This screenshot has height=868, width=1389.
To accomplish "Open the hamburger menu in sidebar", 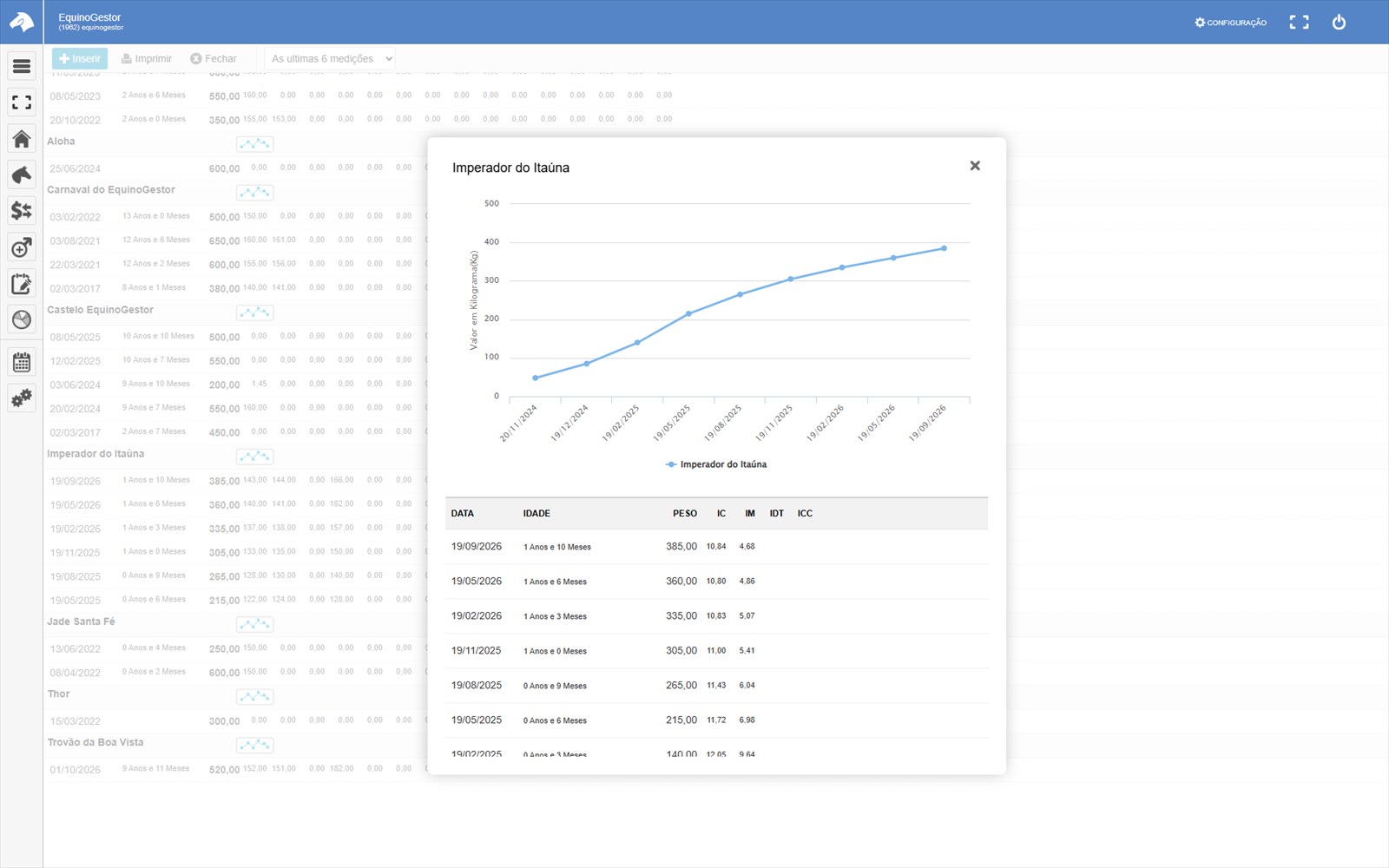I will tap(22, 66).
